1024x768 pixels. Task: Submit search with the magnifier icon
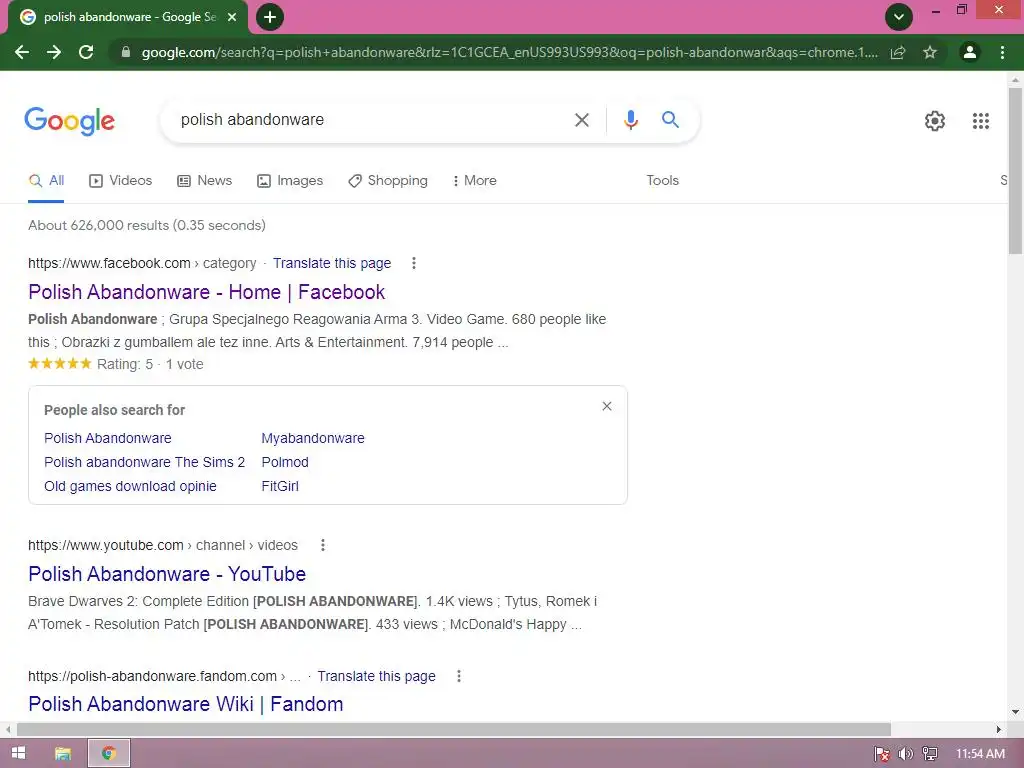(x=670, y=120)
